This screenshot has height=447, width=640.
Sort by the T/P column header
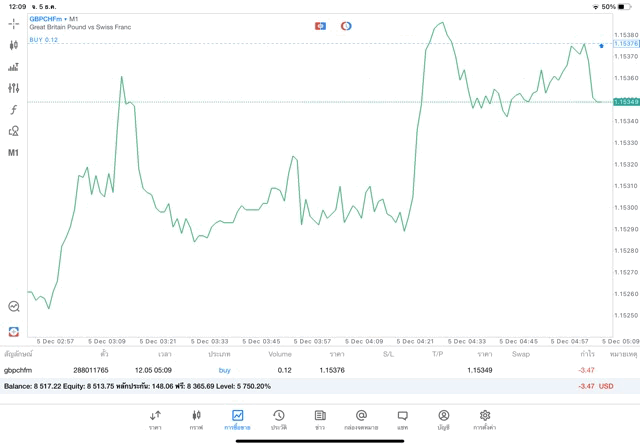click(x=438, y=354)
